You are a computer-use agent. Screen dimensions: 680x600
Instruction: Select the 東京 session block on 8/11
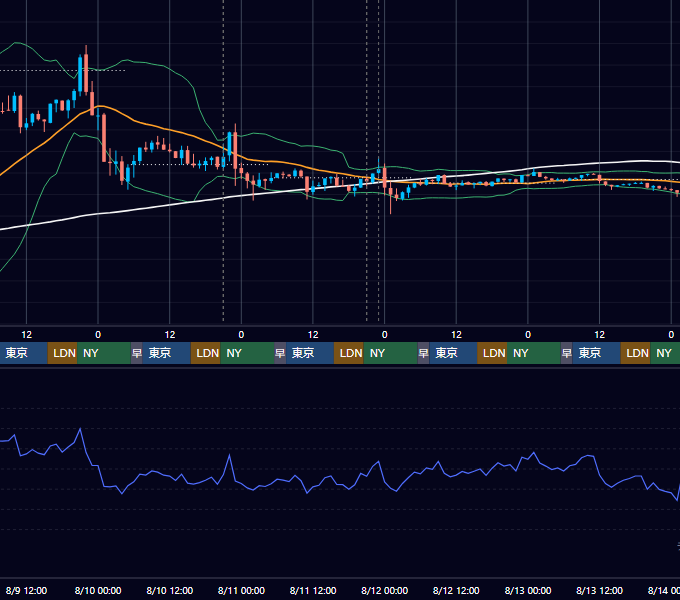(x=310, y=353)
